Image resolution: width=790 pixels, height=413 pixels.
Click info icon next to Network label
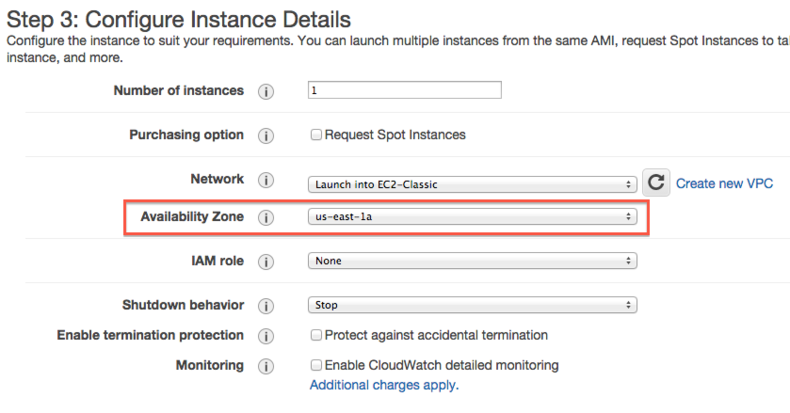coord(266,181)
